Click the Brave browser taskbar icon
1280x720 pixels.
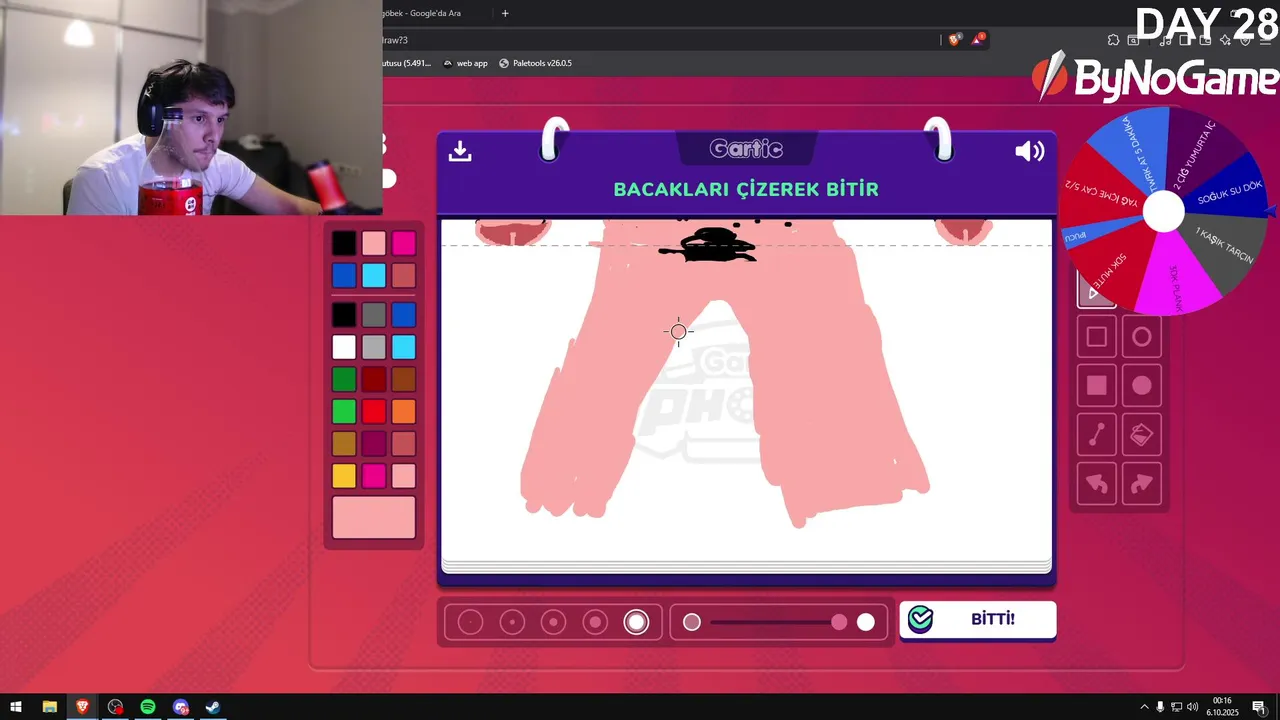click(x=82, y=707)
